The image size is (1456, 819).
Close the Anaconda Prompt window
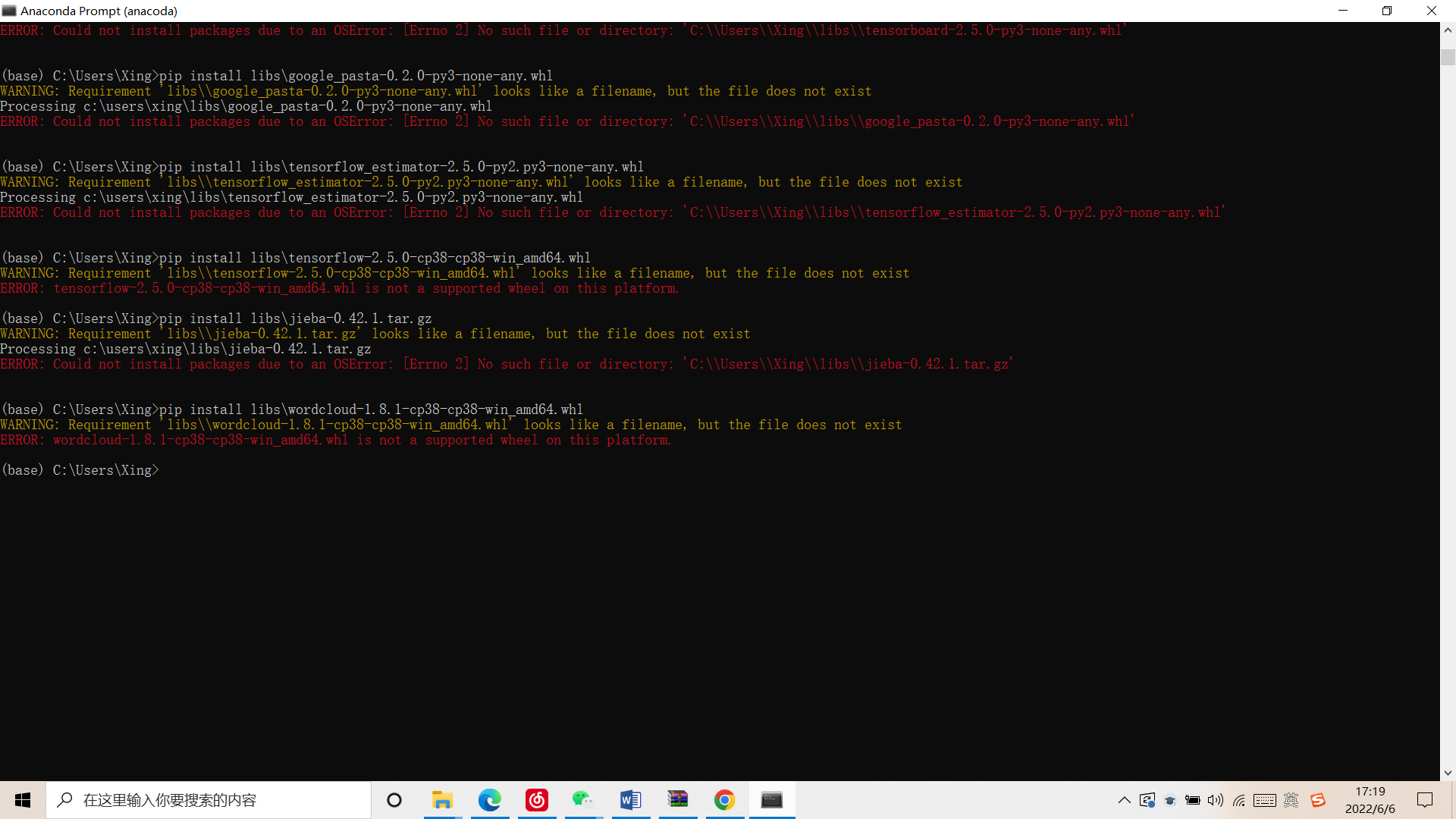[x=1432, y=11]
